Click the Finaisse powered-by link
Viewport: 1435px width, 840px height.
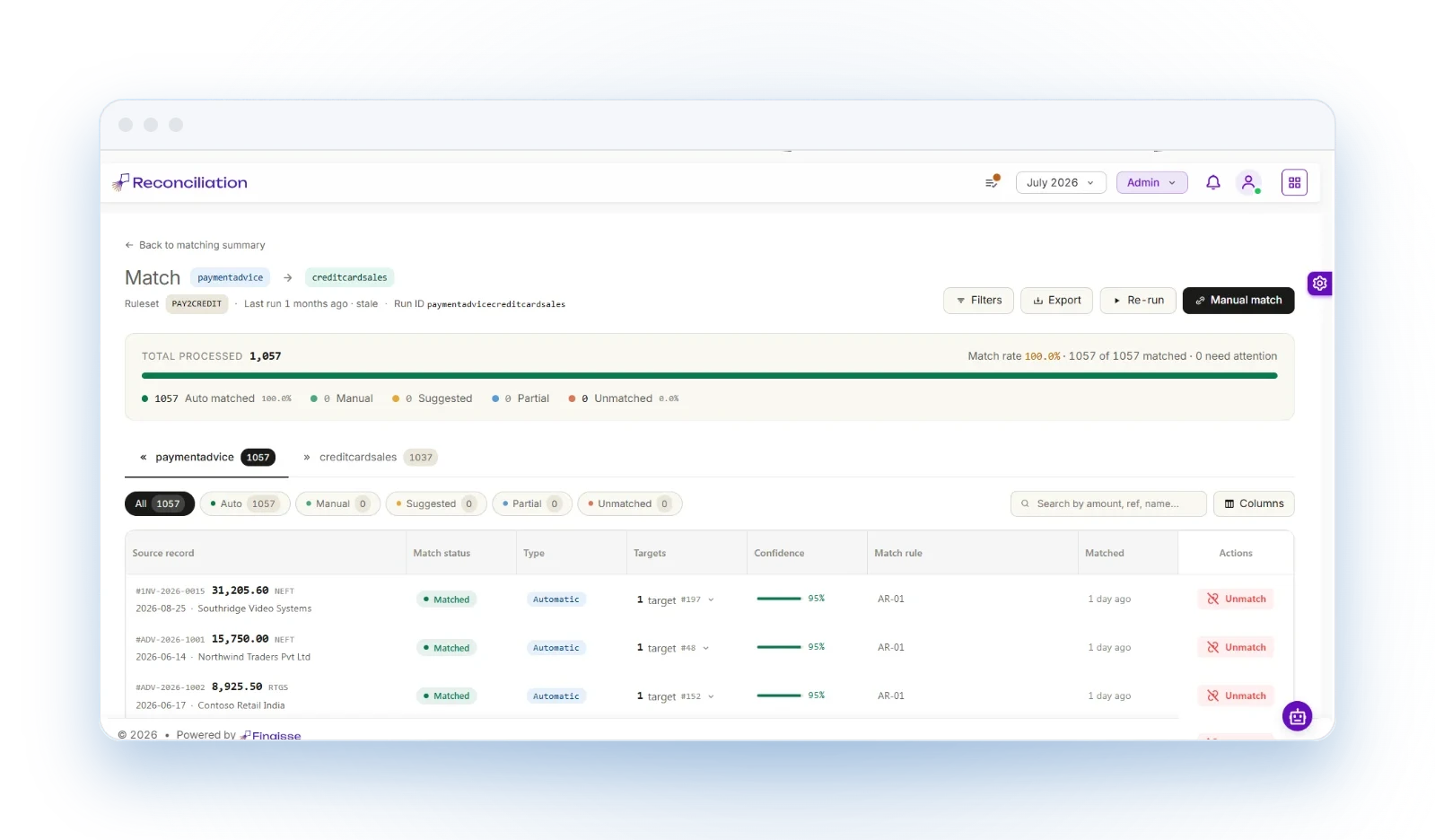271,736
